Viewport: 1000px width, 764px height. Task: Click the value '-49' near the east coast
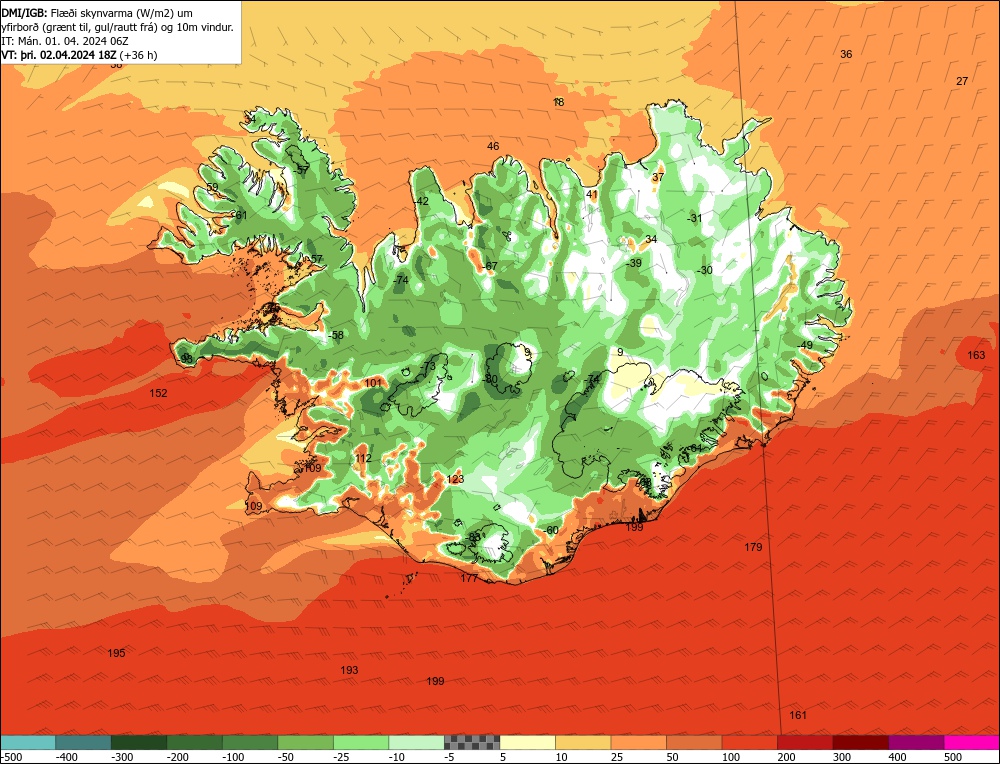[805, 345]
